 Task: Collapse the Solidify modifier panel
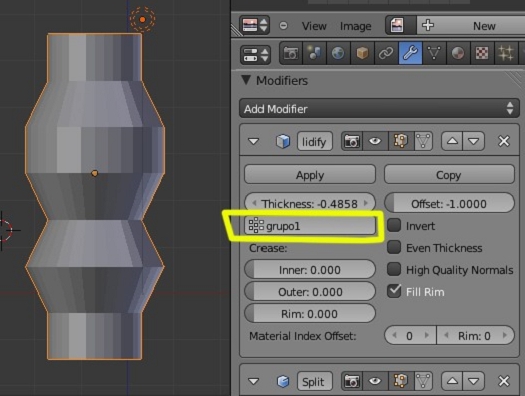254,141
